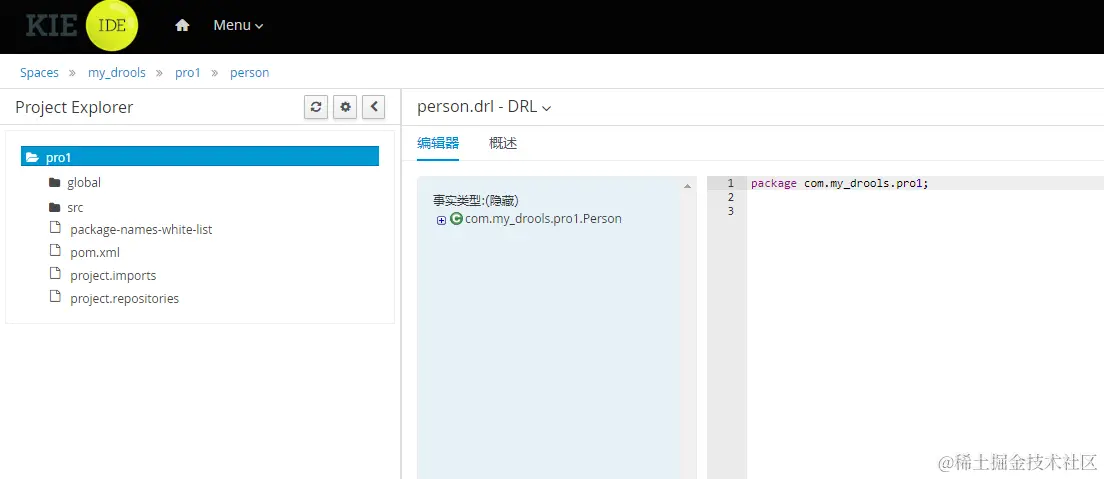Switch to the 概述 tab

point(503,144)
